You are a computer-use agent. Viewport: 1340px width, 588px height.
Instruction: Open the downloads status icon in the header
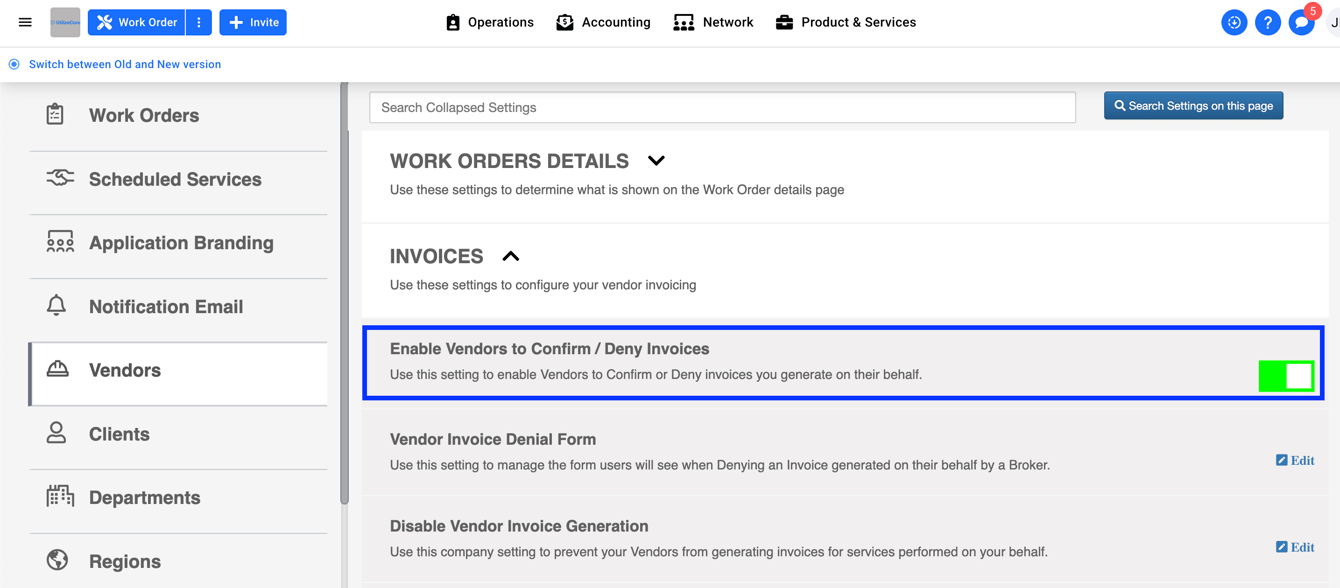click(x=1234, y=21)
